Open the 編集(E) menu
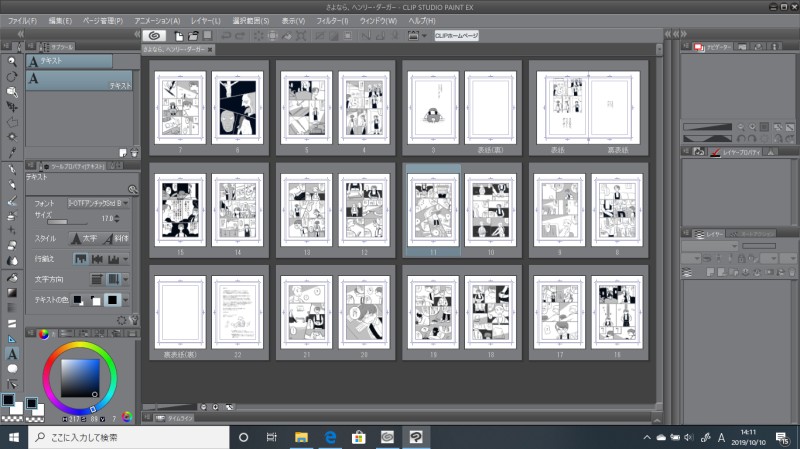Screen dimensions: 800x449 pyautogui.click(x=60, y=21)
